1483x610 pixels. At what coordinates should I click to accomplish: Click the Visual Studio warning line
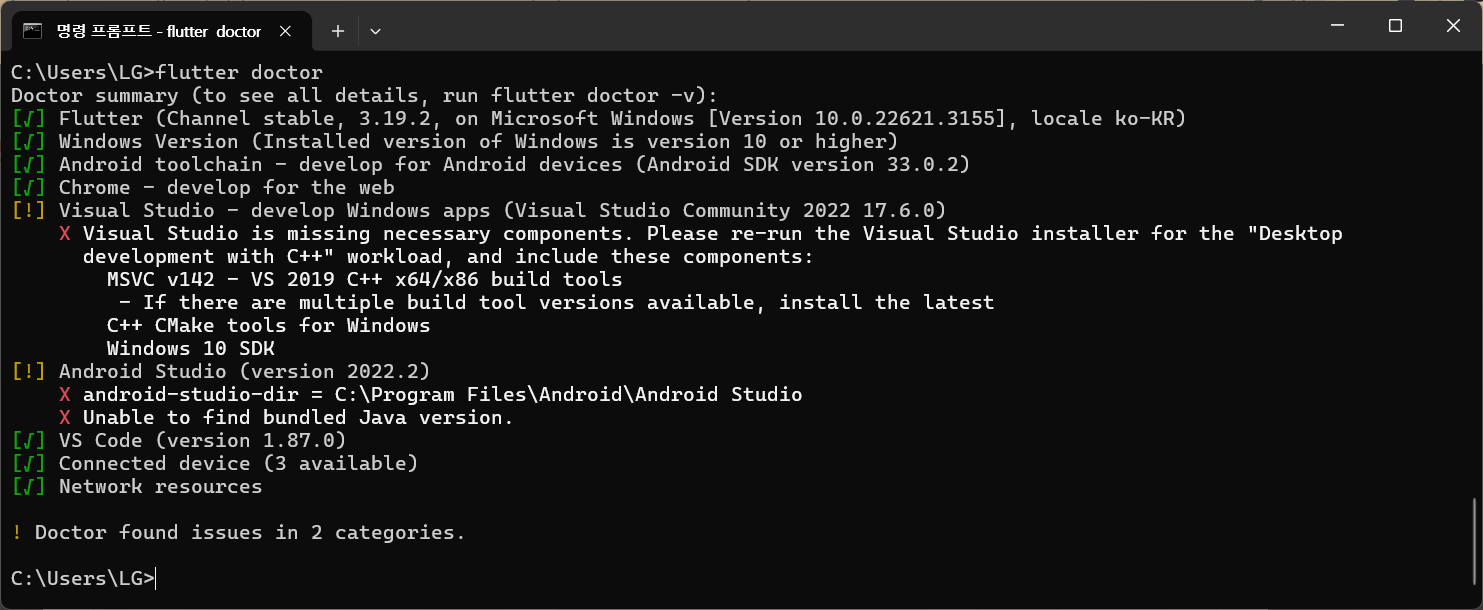[479, 211]
